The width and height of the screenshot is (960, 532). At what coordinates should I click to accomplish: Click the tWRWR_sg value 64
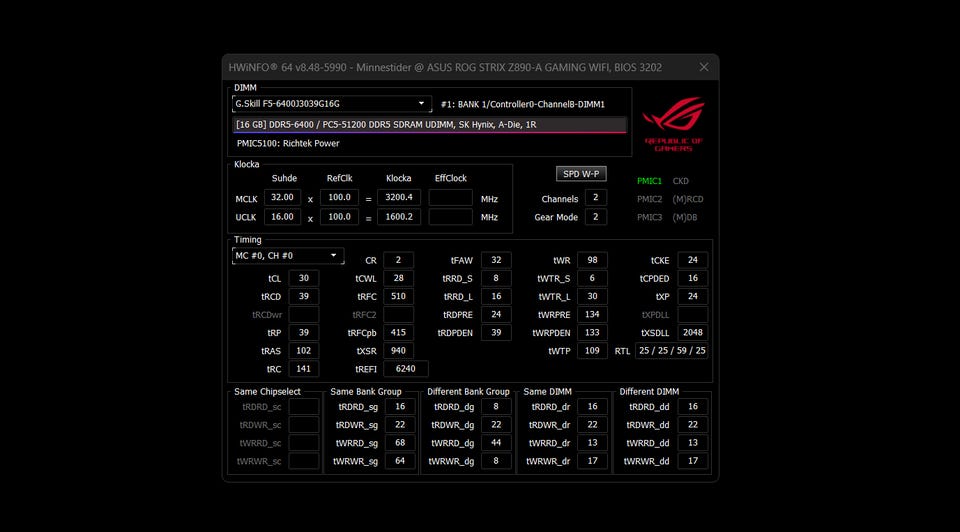[400, 461]
